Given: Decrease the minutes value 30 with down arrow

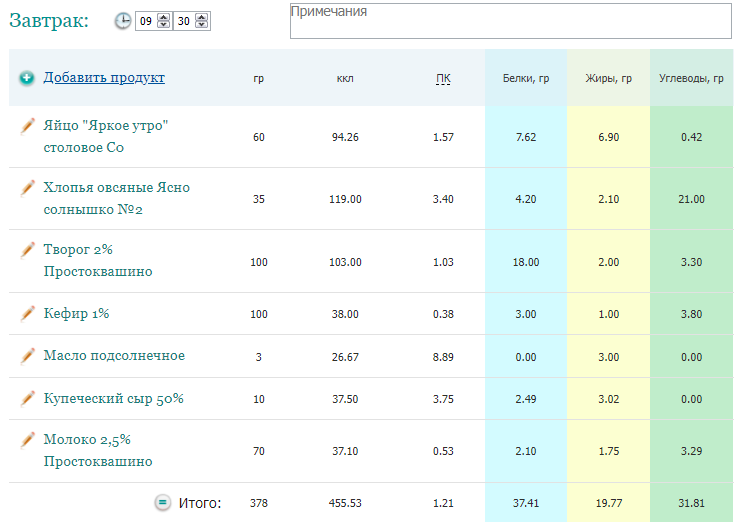Looking at the screenshot, I should click(x=202, y=24).
